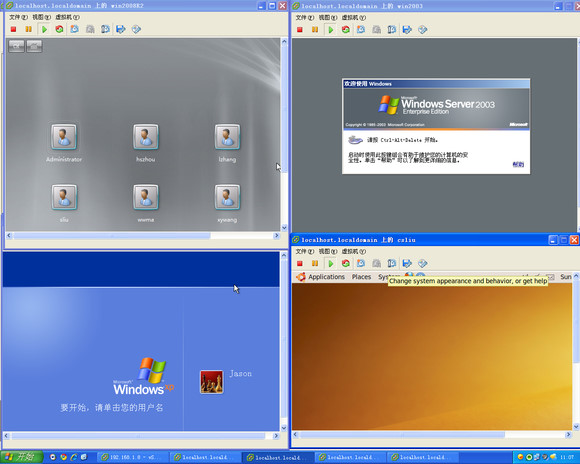Click horizontal scrollbar thumb in cxliu console
Screen dimensions: 580x464
click(402, 434)
